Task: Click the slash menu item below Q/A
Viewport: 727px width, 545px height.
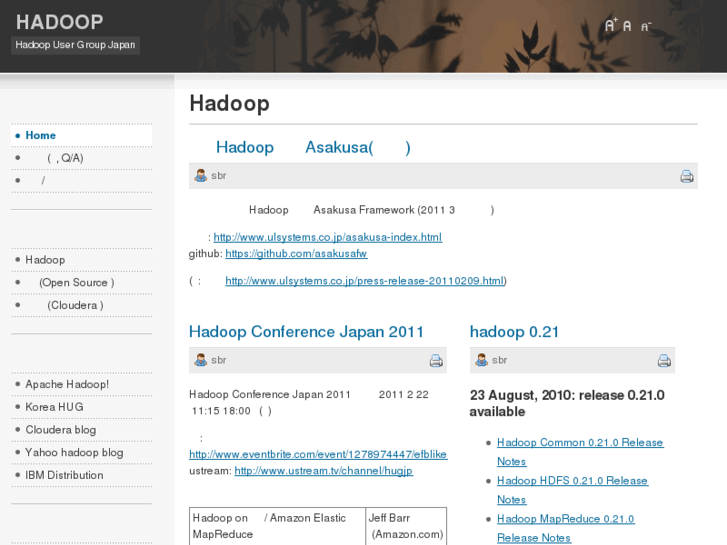Action: tap(82, 181)
